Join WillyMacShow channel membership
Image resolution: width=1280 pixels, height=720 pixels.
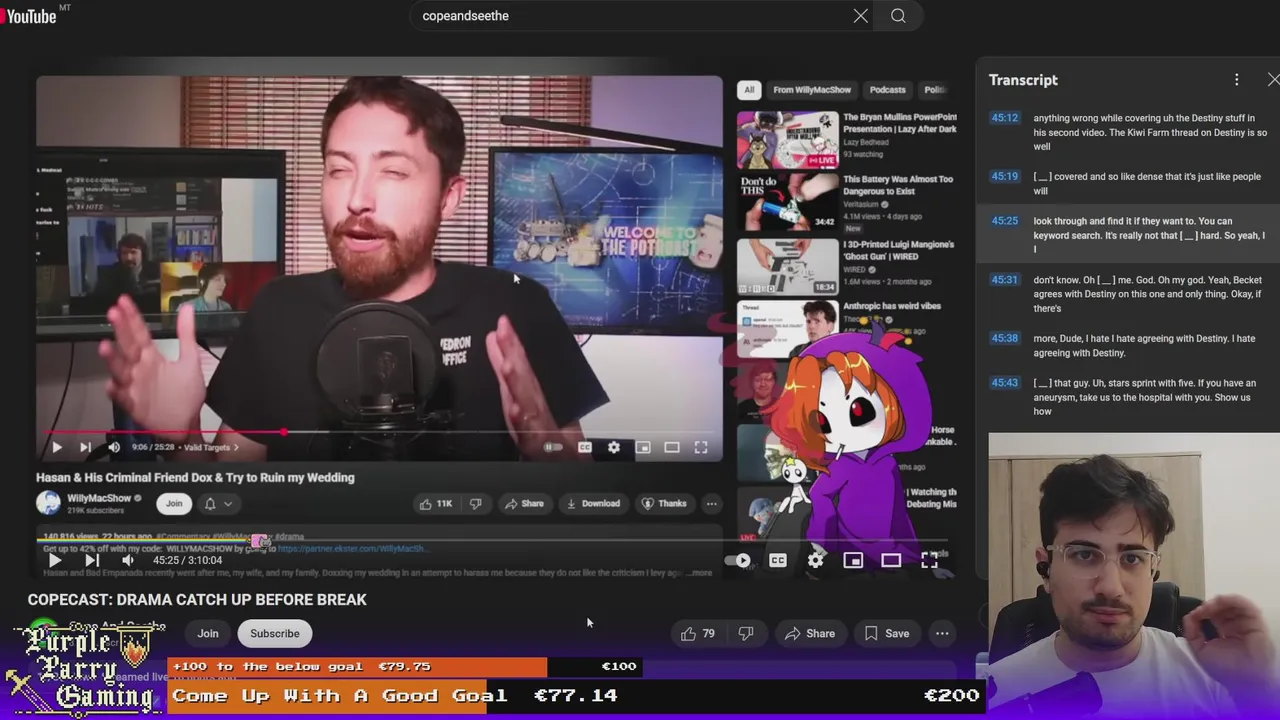[174, 504]
